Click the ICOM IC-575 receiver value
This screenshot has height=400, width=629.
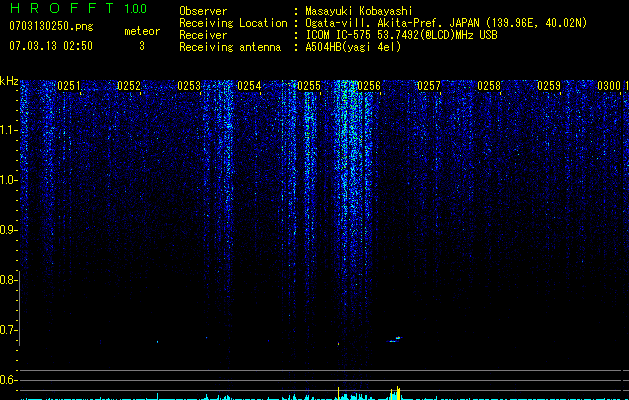click(401, 35)
